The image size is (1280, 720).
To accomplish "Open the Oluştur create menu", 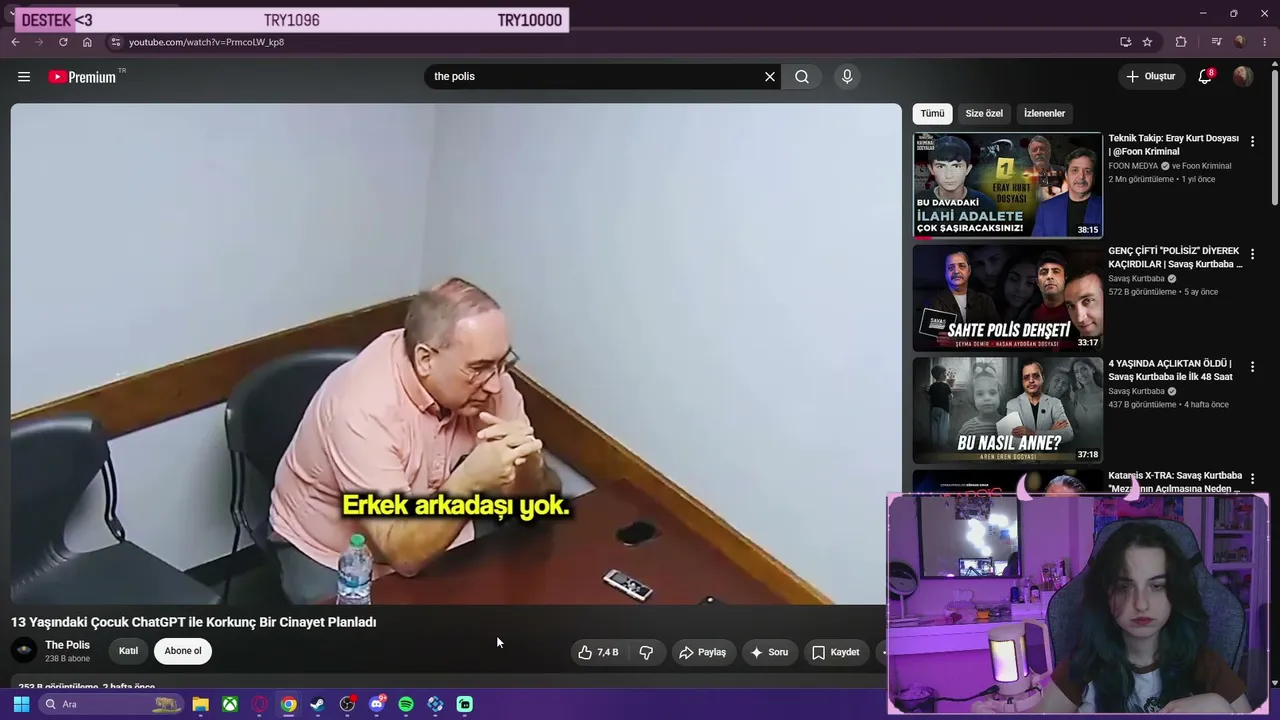I will click(1150, 77).
